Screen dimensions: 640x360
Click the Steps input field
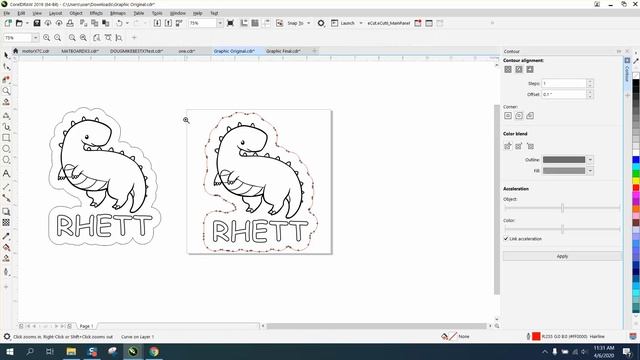click(564, 83)
